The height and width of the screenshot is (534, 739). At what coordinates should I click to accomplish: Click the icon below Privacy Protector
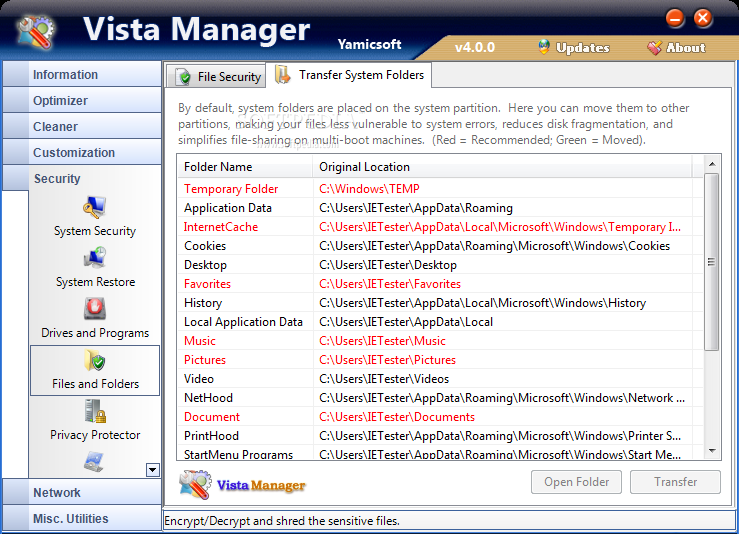click(94, 461)
